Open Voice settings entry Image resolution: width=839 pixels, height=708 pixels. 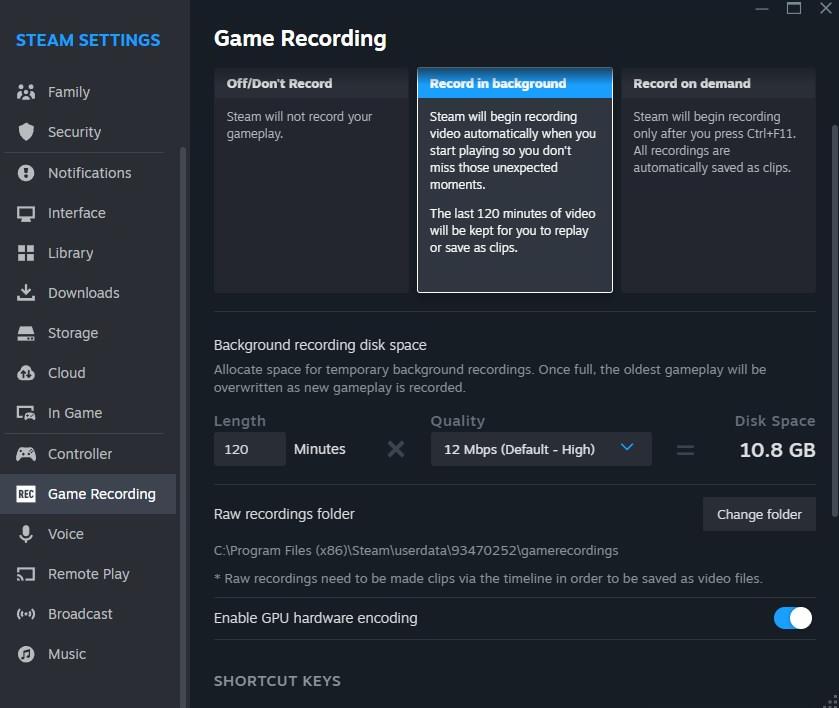66,534
